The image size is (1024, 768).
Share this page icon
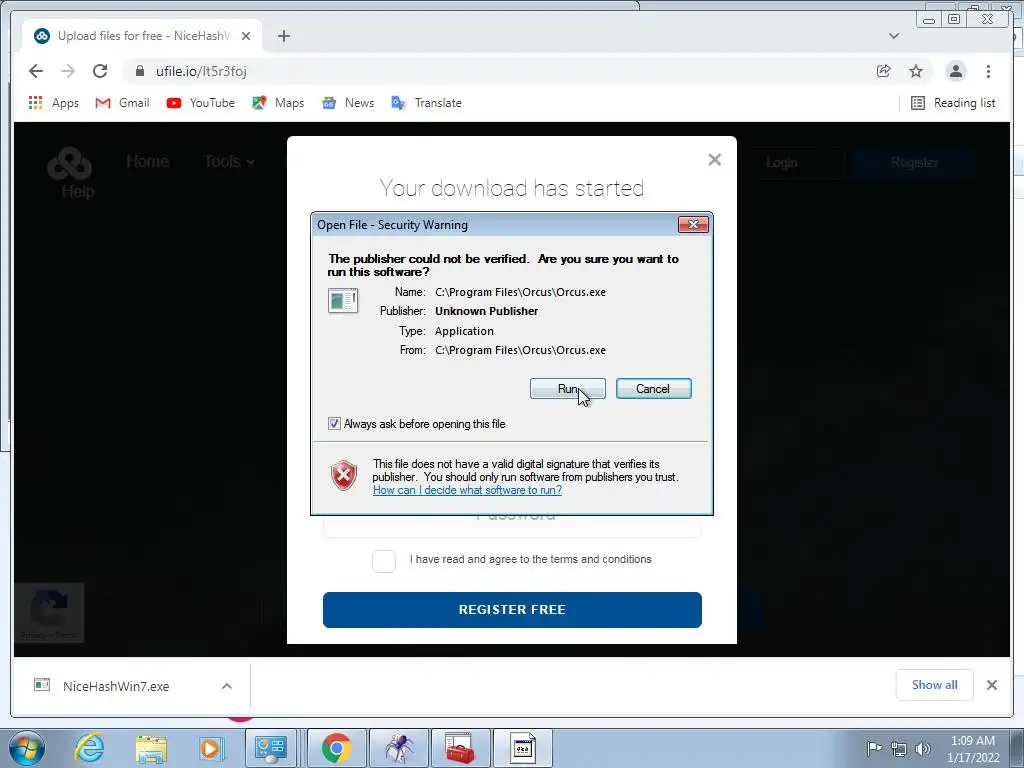884,71
